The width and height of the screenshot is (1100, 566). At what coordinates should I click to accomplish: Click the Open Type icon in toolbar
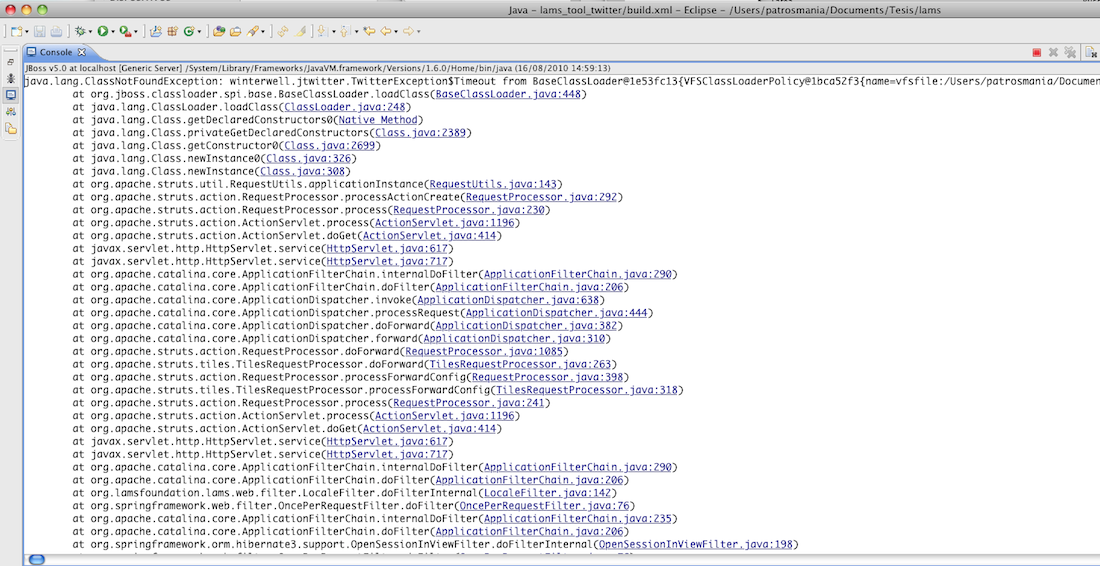(217, 32)
